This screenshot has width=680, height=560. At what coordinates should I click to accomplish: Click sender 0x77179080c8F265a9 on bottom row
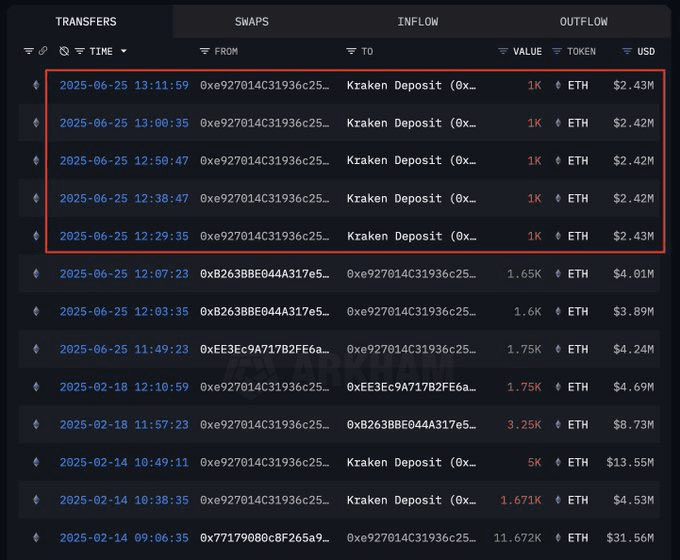pyautogui.click(x=264, y=538)
